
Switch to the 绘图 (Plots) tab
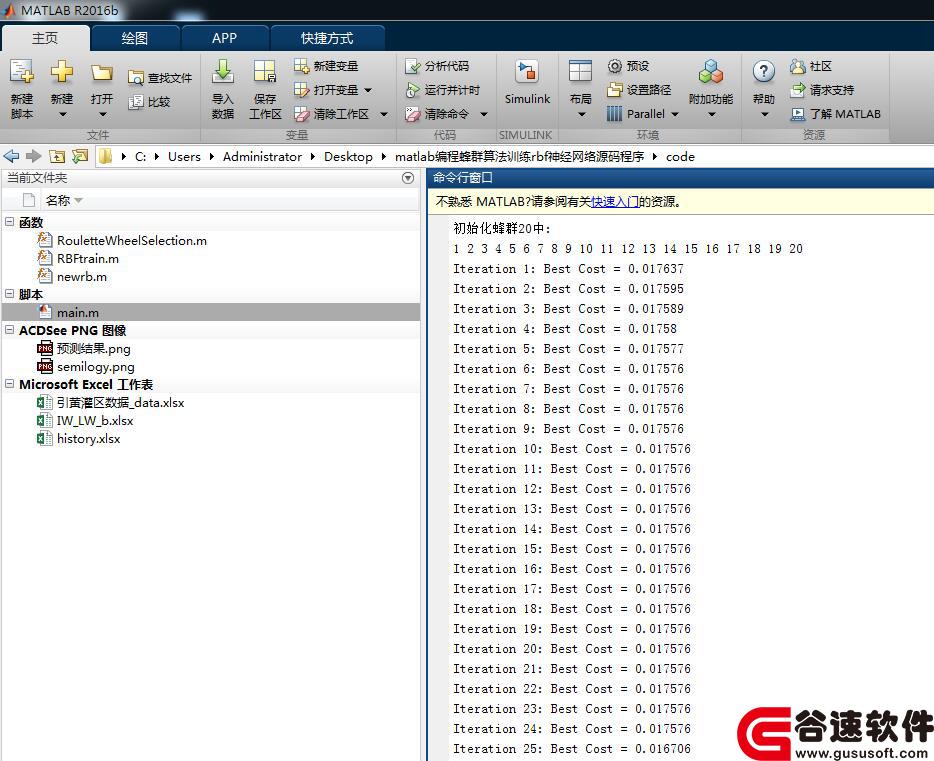pos(135,38)
